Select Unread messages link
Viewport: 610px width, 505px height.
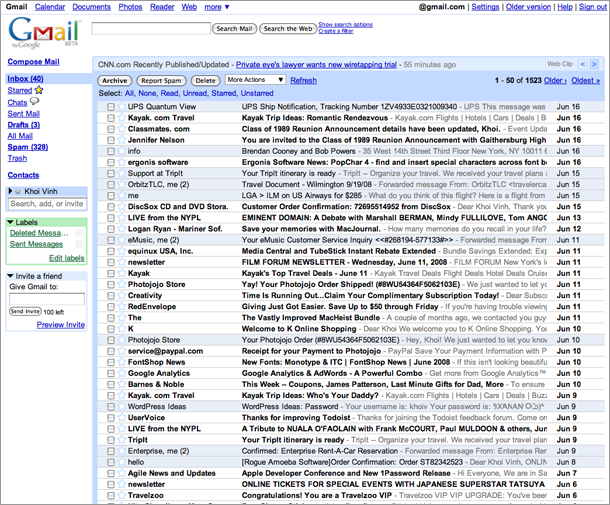[x=195, y=93]
